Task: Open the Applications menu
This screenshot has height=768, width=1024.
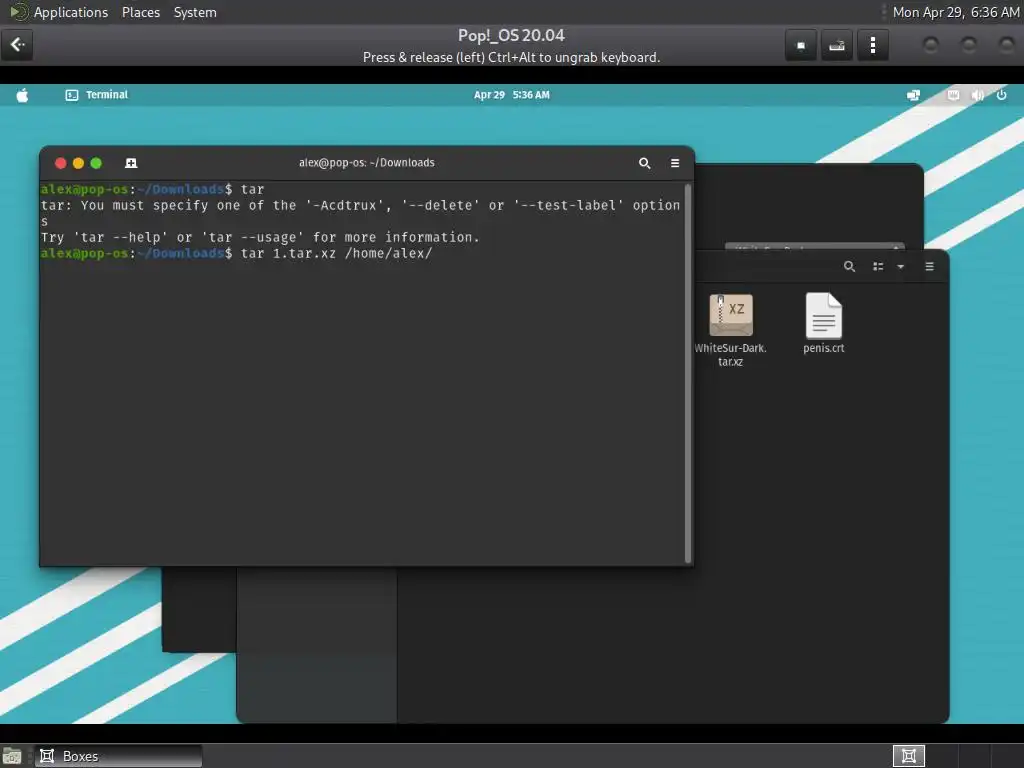Action: 71,12
